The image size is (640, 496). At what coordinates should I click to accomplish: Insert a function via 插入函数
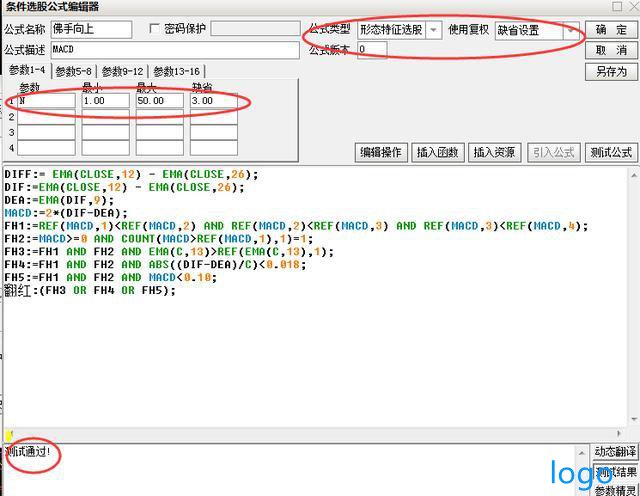[438, 153]
